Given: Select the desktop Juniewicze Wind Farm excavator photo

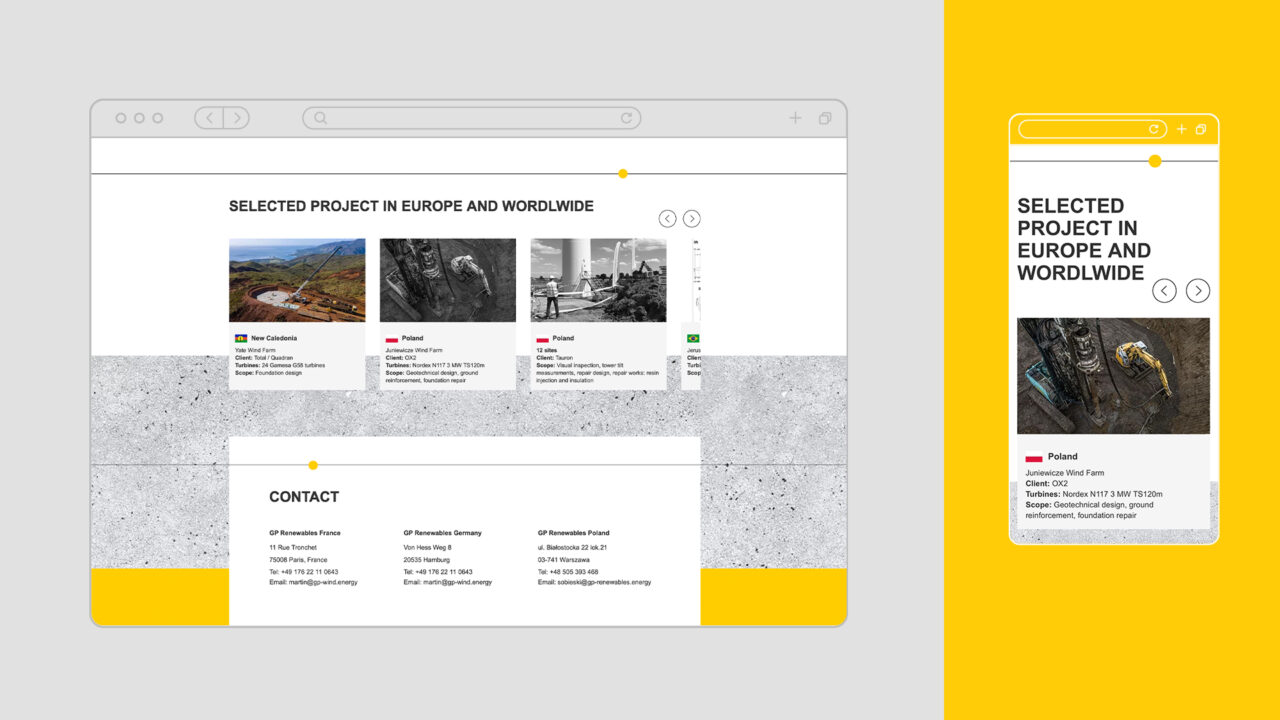Looking at the screenshot, I should 448,280.
